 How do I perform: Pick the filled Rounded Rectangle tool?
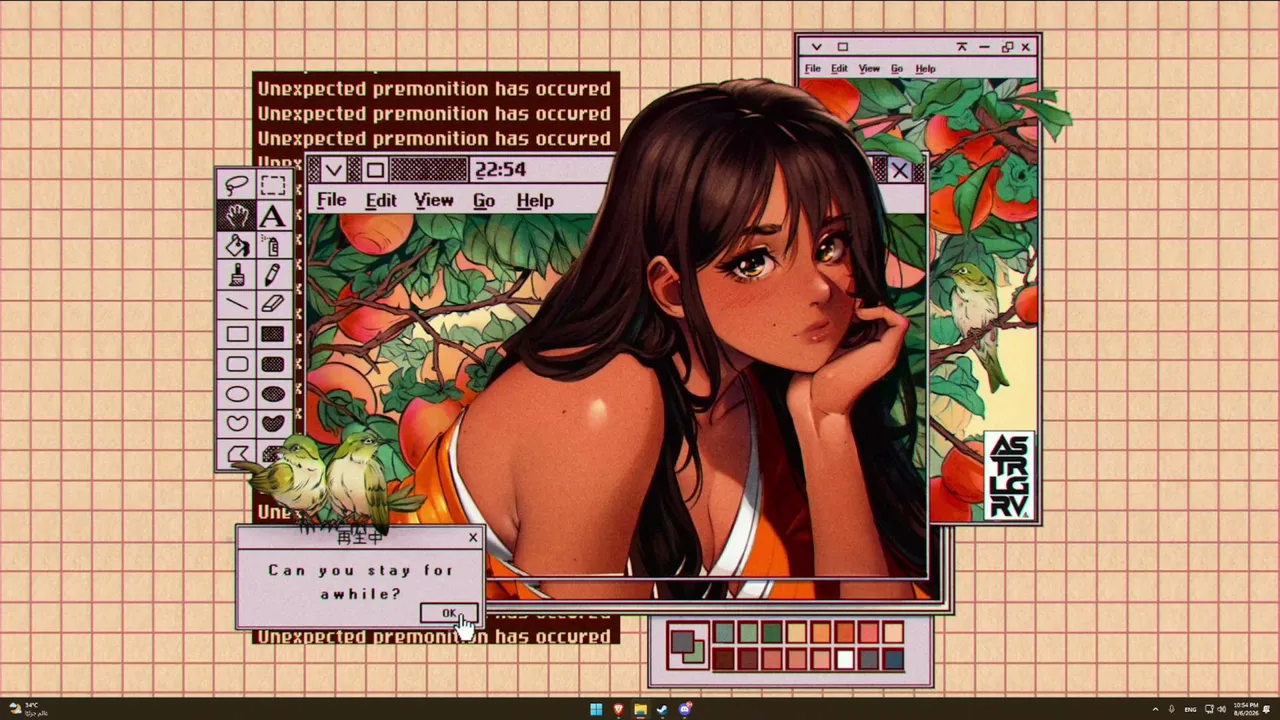pyautogui.click(x=273, y=364)
